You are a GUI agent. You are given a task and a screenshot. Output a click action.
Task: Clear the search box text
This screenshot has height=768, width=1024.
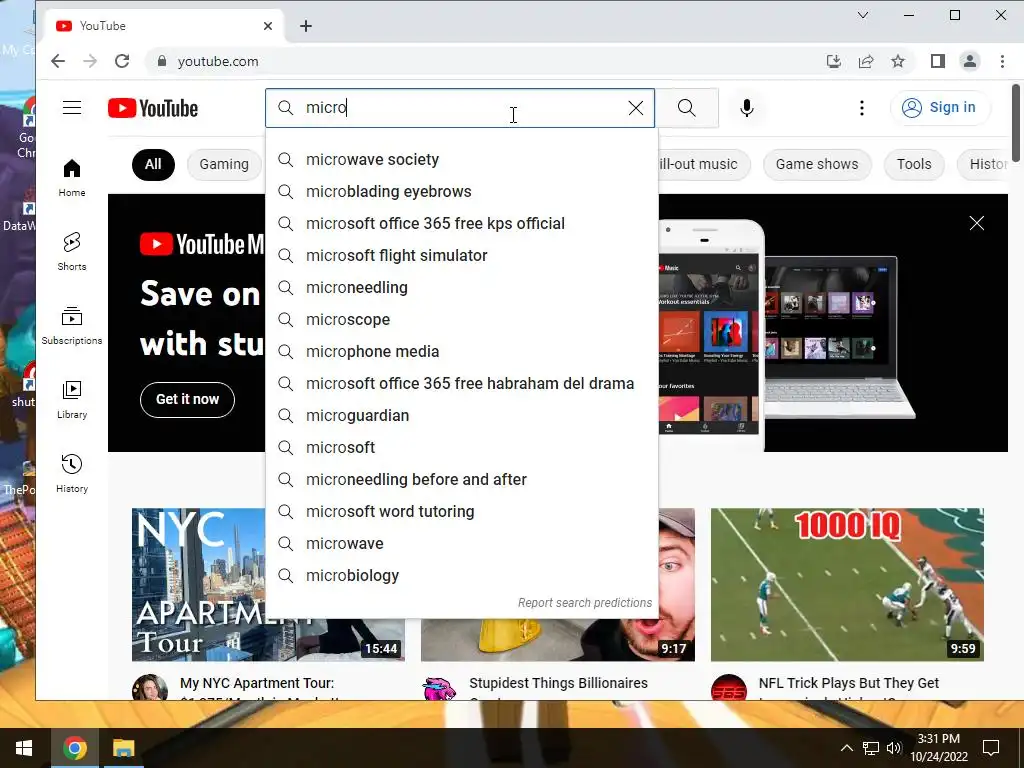click(x=635, y=108)
